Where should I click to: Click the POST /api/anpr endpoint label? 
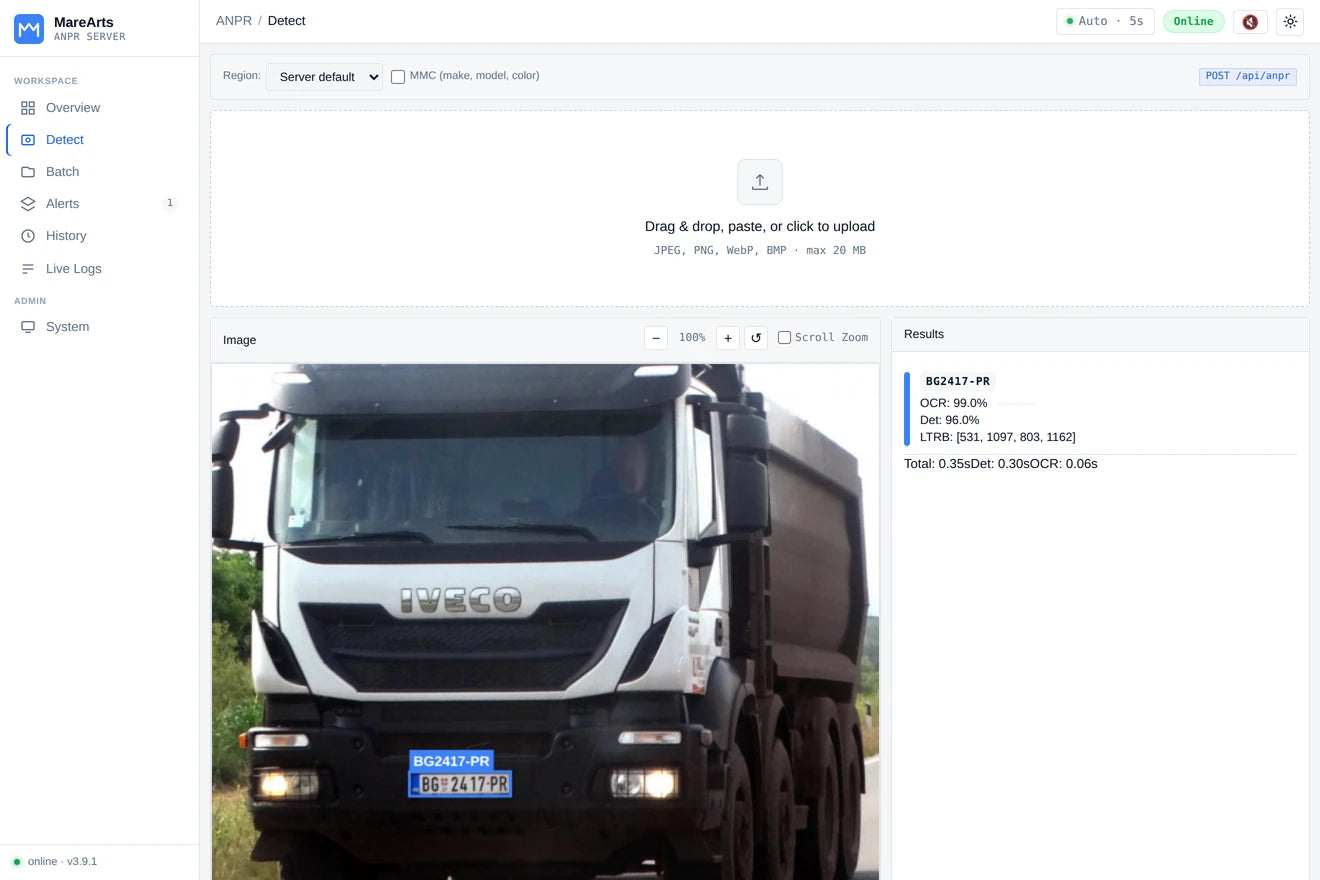[x=1248, y=76]
